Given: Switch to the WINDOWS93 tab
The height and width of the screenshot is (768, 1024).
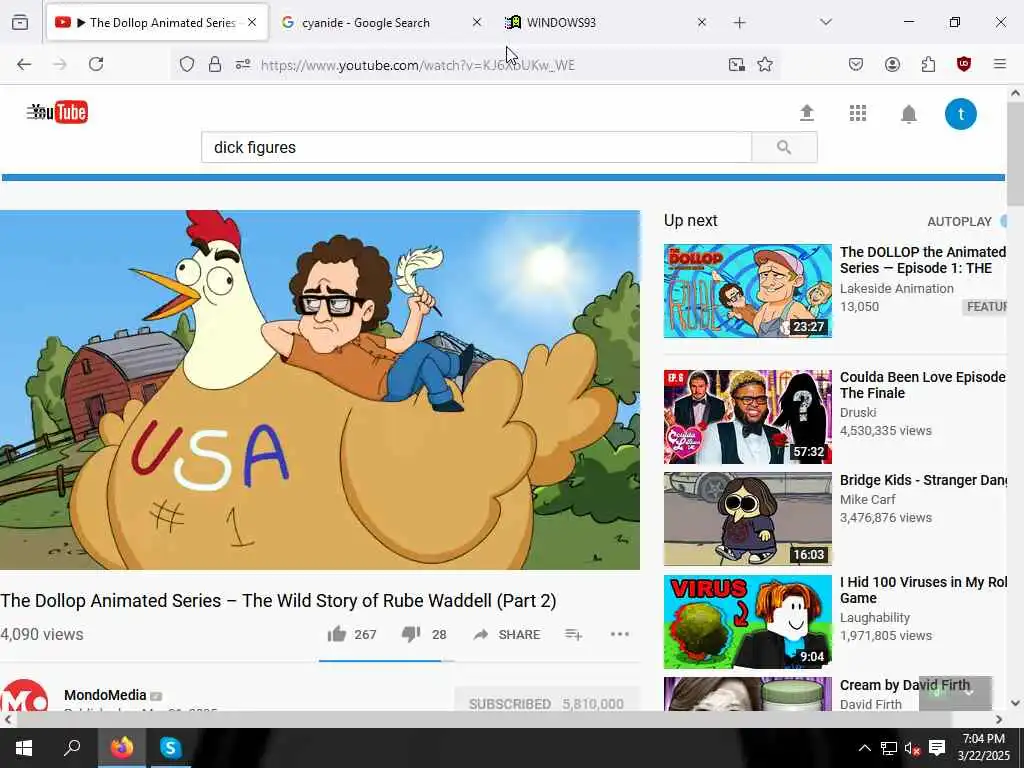Looking at the screenshot, I should tap(561, 23).
